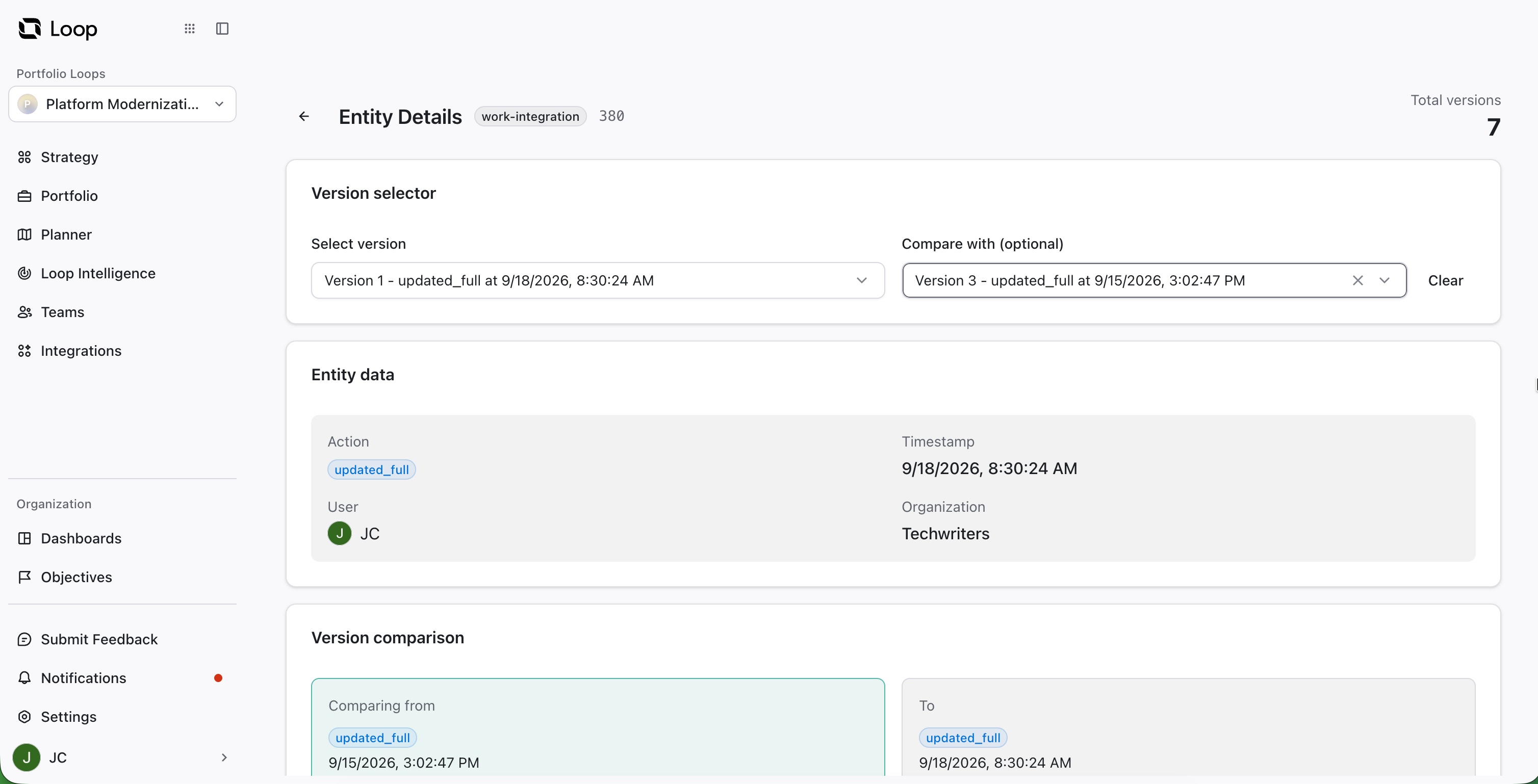Open the Compare with version dropdown
1538x784 pixels.
point(1154,280)
